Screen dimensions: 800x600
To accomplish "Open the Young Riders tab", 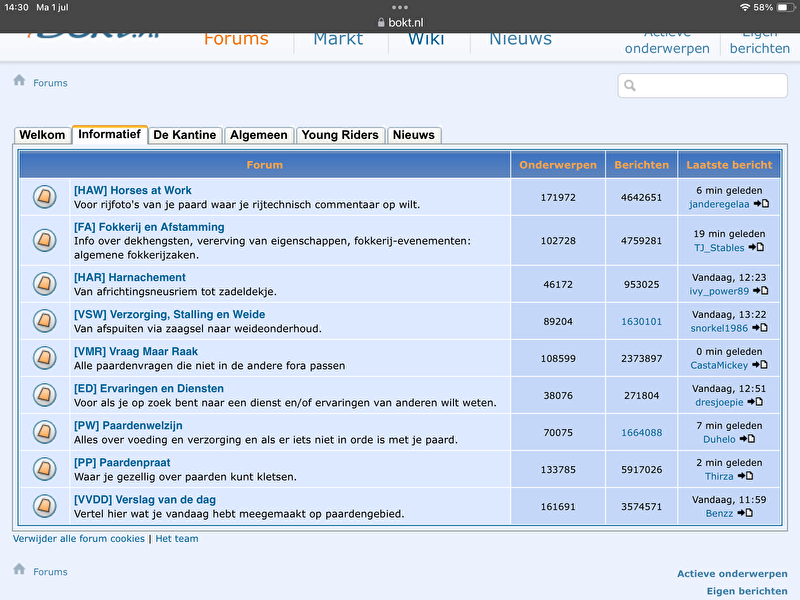I will tap(340, 135).
